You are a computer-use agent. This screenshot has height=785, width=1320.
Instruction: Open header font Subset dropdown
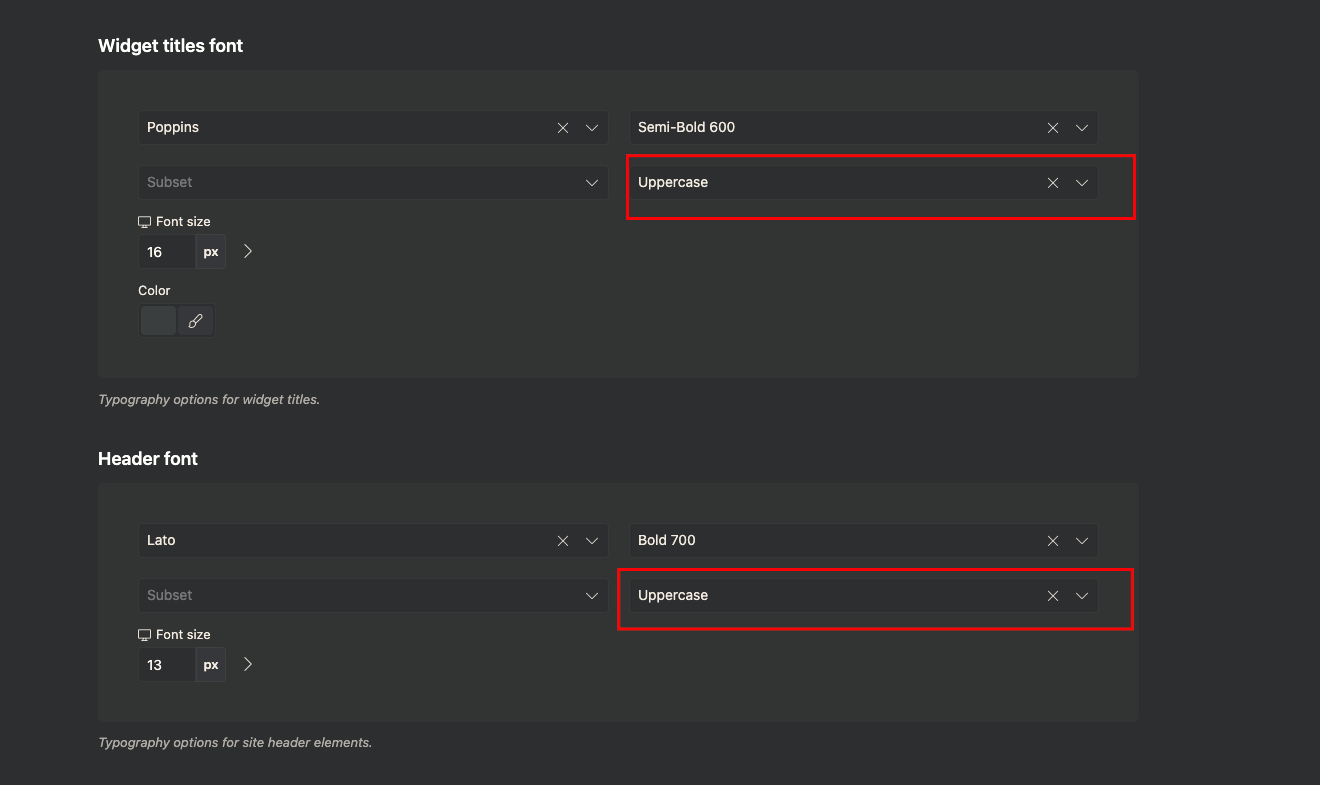(x=592, y=596)
